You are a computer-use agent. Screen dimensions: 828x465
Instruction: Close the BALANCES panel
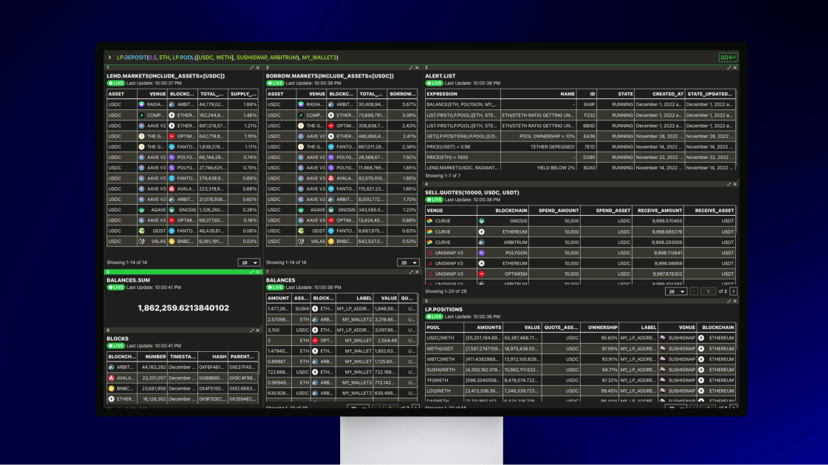(x=417, y=272)
